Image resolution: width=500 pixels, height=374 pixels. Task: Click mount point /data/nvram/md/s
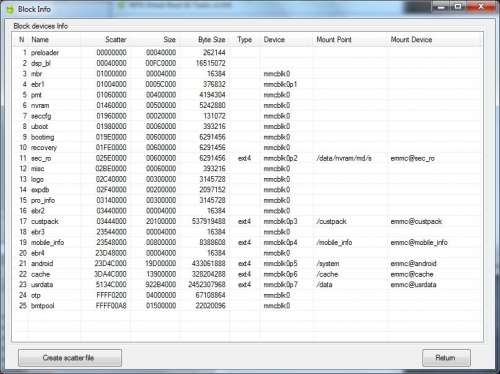(344, 158)
